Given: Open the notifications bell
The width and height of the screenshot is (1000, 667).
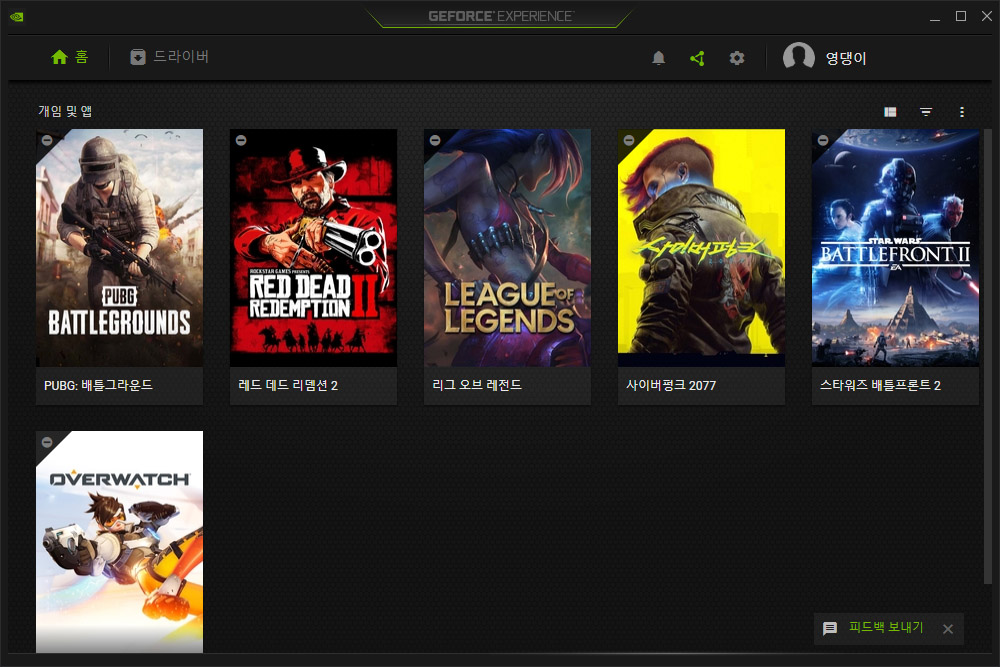Looking at the screenshot, I should (659, 58).
